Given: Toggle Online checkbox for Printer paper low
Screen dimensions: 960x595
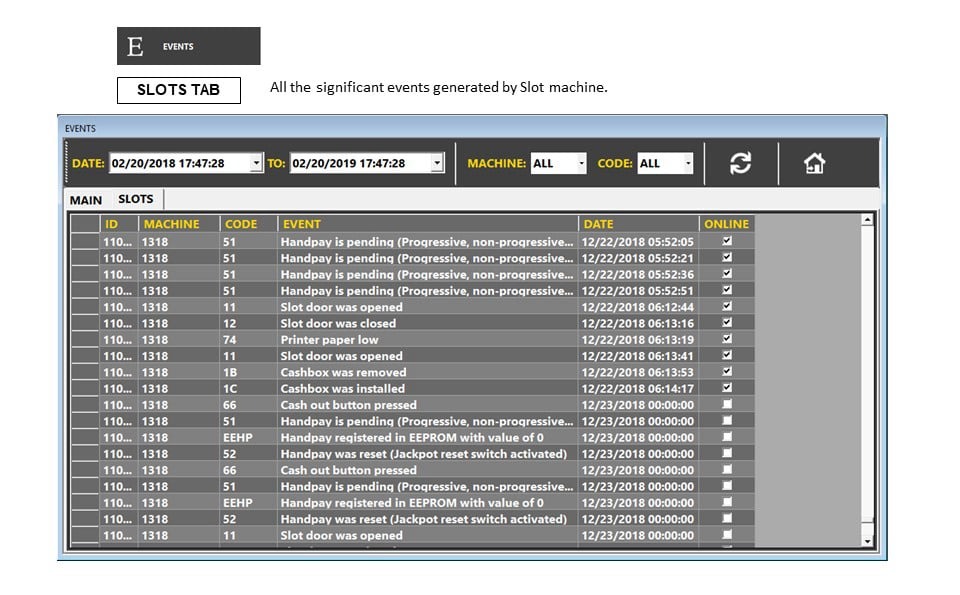Looking at the screenshot, I should click(727, 339).
